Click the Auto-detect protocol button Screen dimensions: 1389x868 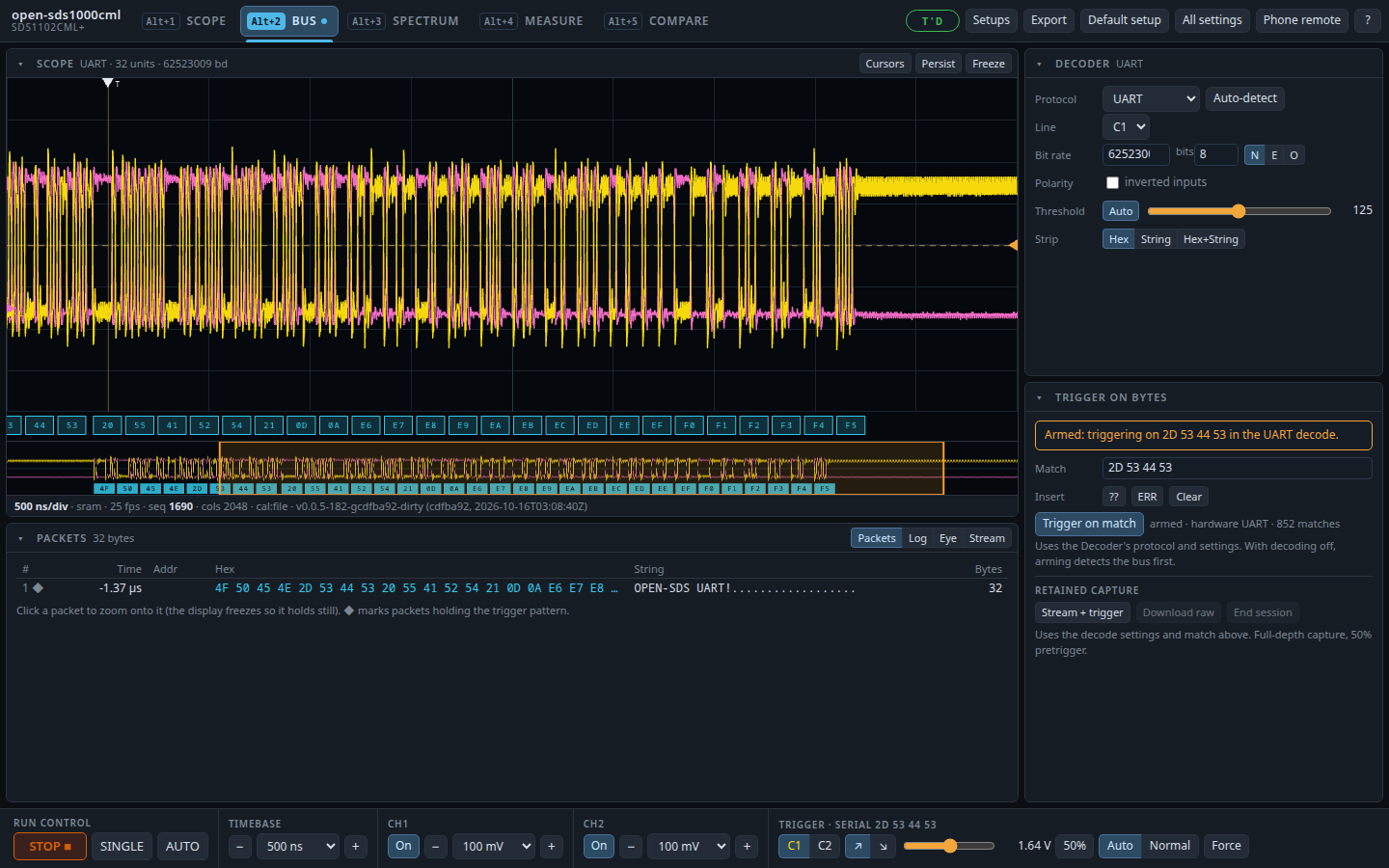coord(1244,98)
